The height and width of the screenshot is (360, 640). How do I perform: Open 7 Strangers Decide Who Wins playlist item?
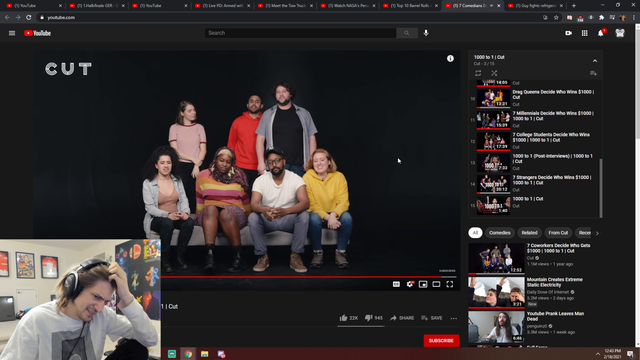click(535, 183)
